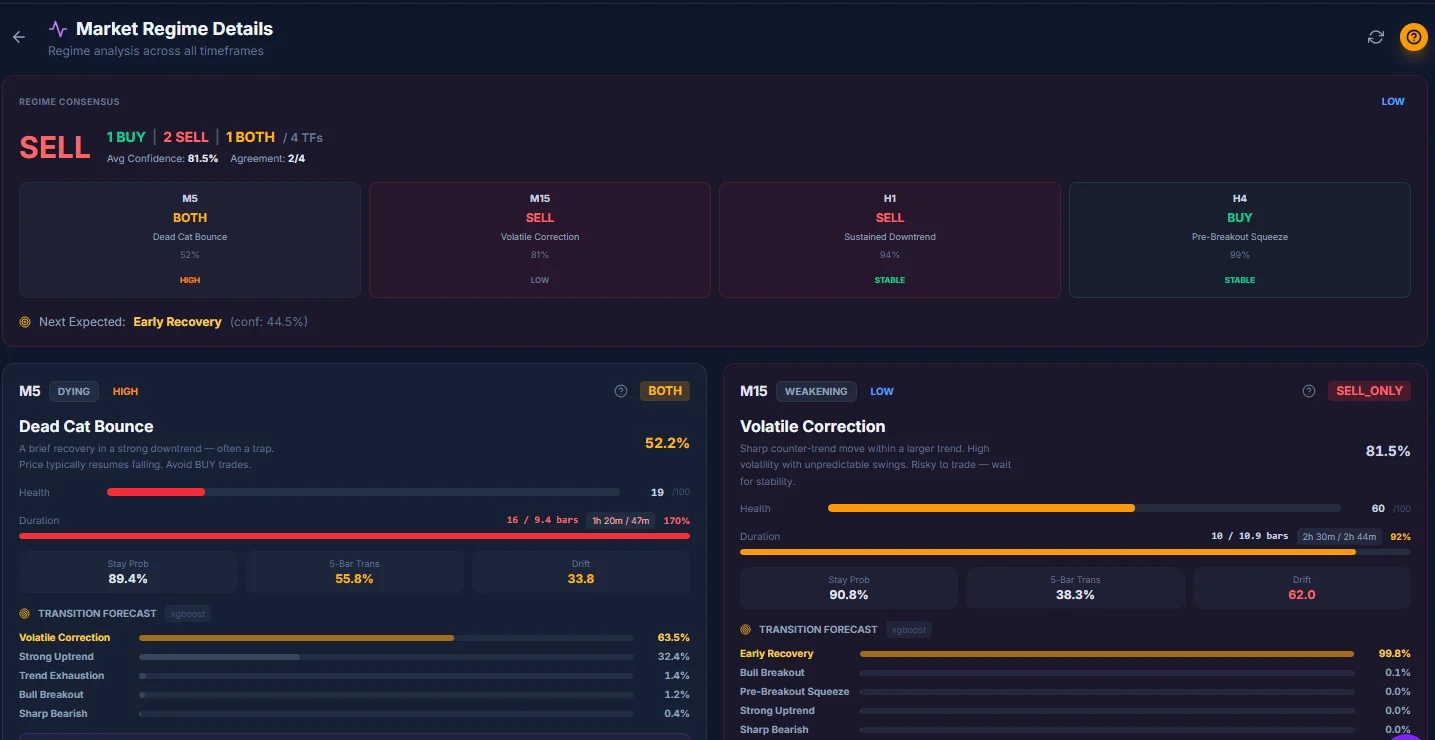Click the Volatile Correction forecast row in M5
The image size is (1435, 740).
coord(354,637)
